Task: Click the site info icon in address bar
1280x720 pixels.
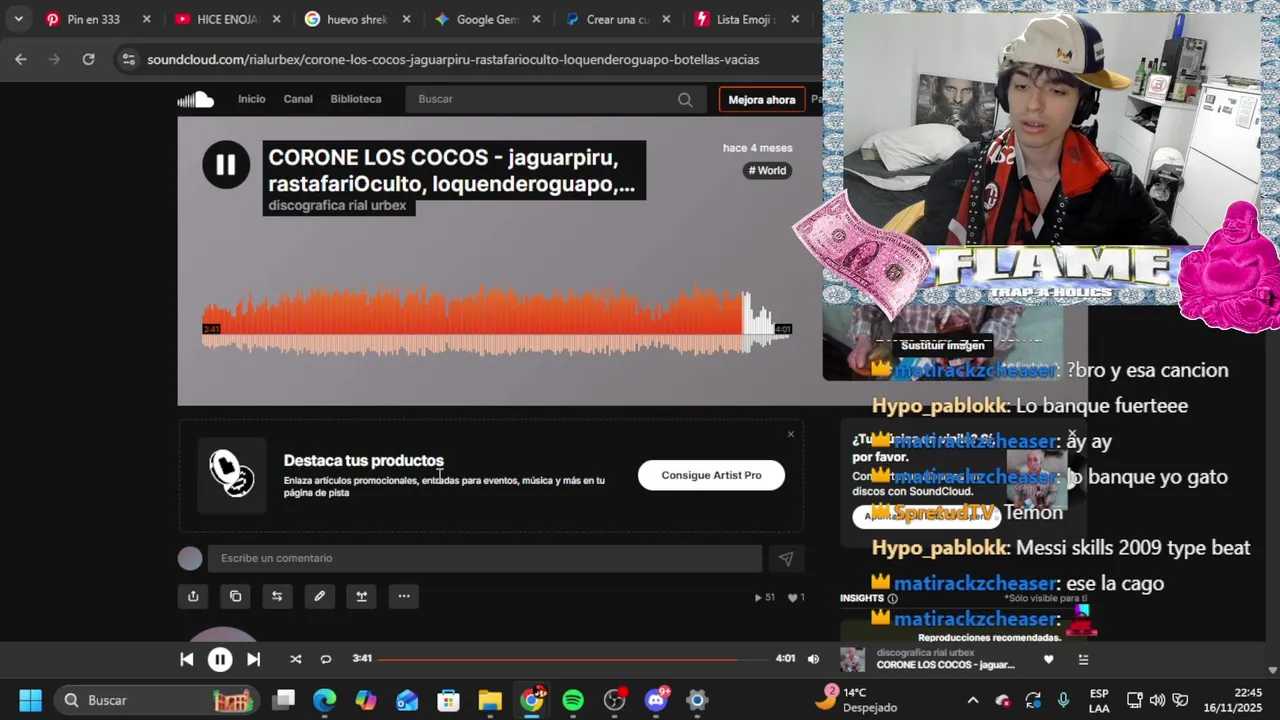Action: click(128, 60)
